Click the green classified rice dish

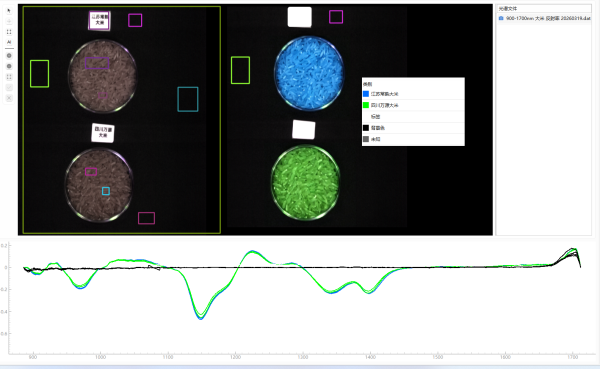[305, 182]
